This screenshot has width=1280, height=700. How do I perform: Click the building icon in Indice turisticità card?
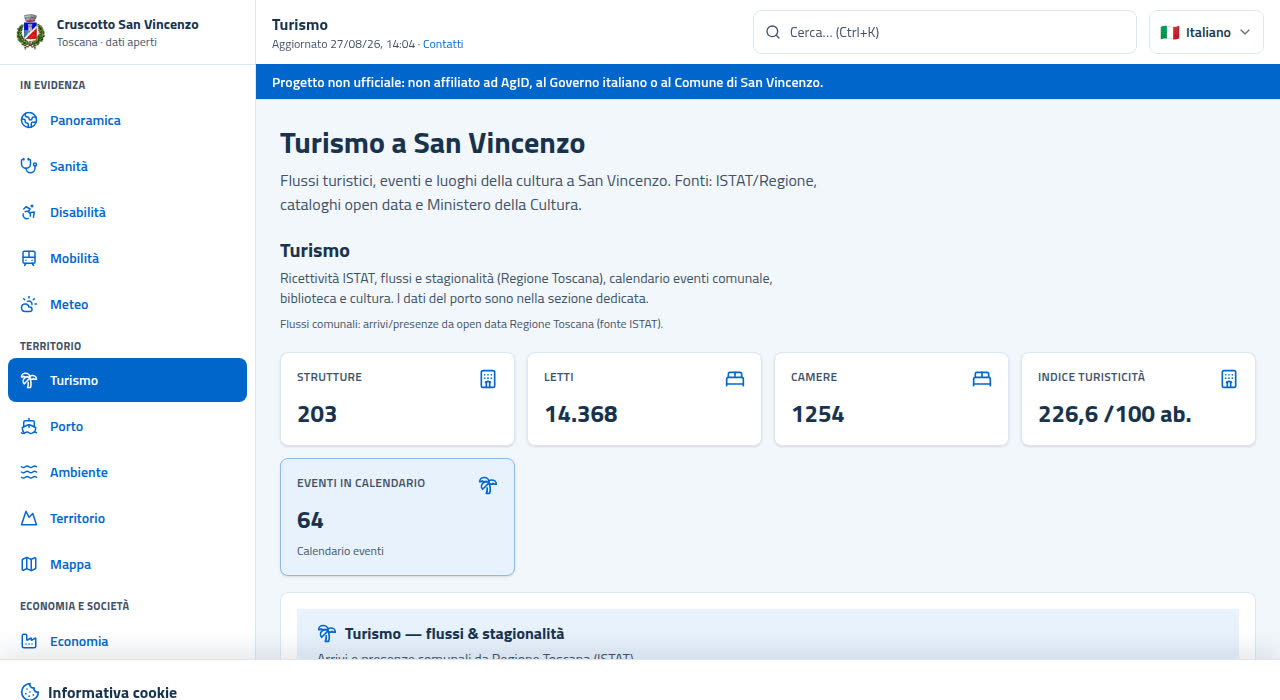(x=1229, y=379)
